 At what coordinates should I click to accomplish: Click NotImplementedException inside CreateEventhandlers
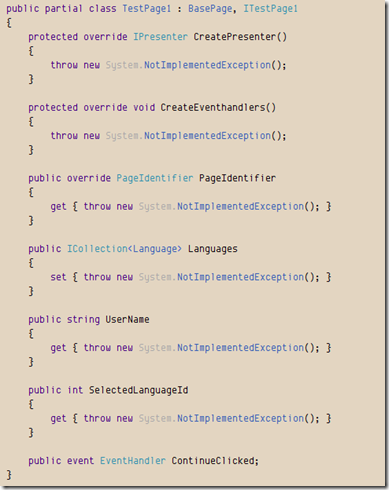(207, 136)
